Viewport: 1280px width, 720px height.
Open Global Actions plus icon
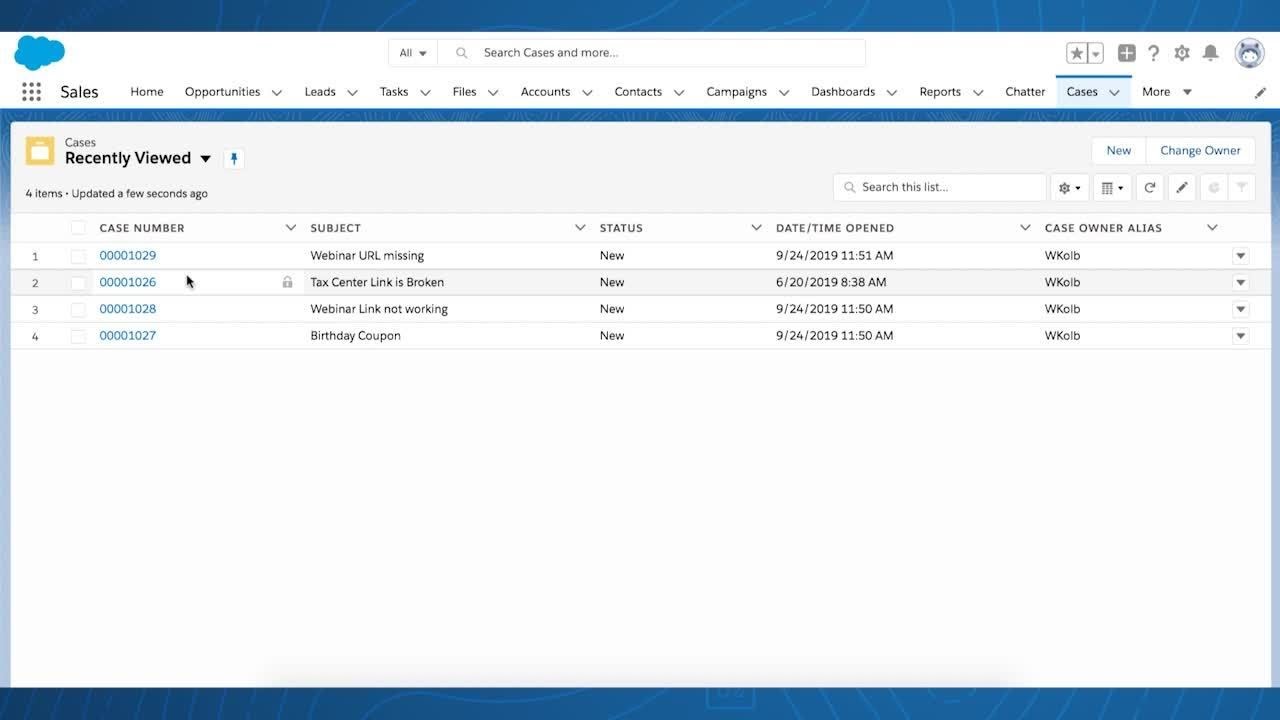point(1127,53)
